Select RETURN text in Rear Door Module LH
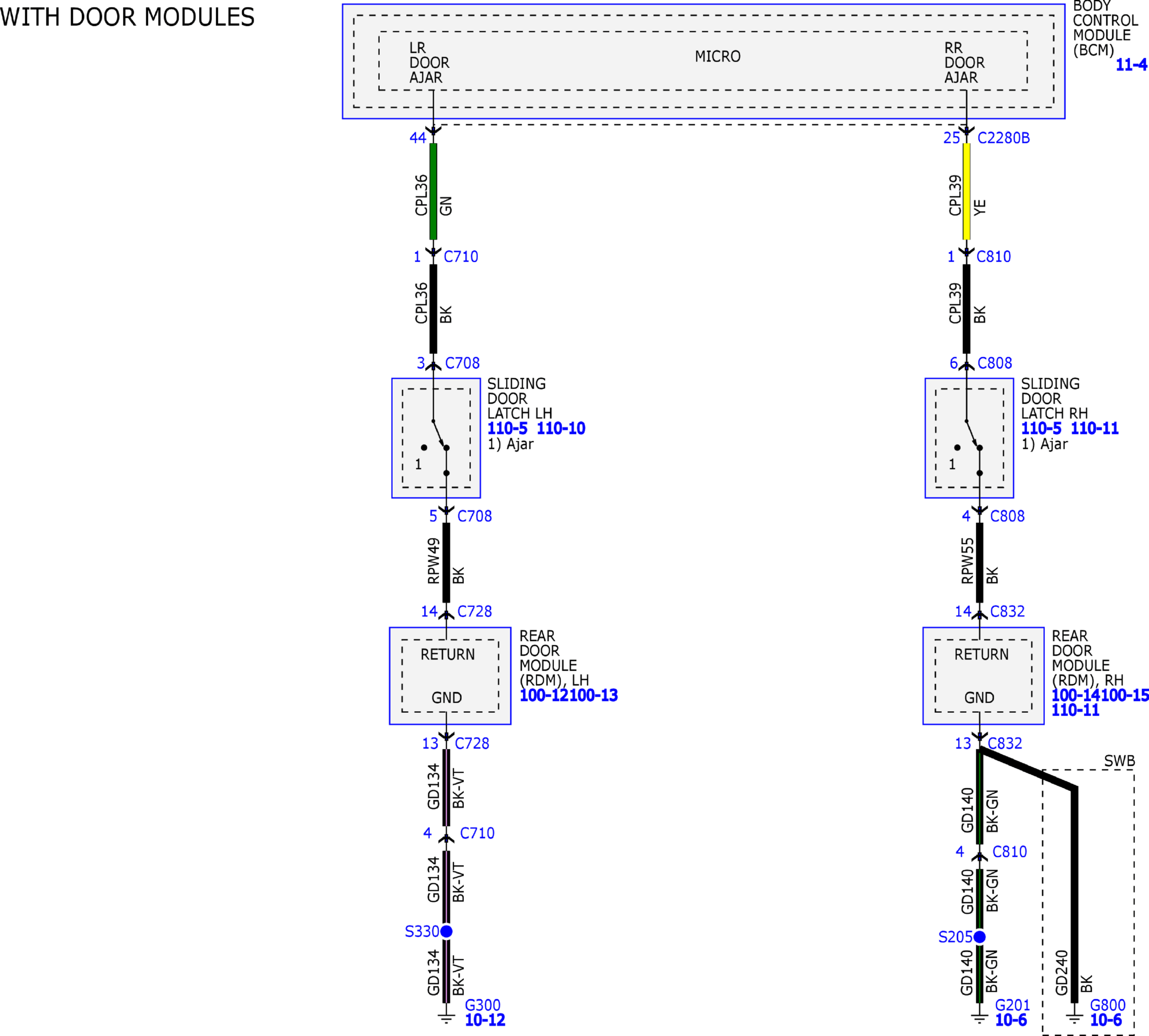 (447, 655)
